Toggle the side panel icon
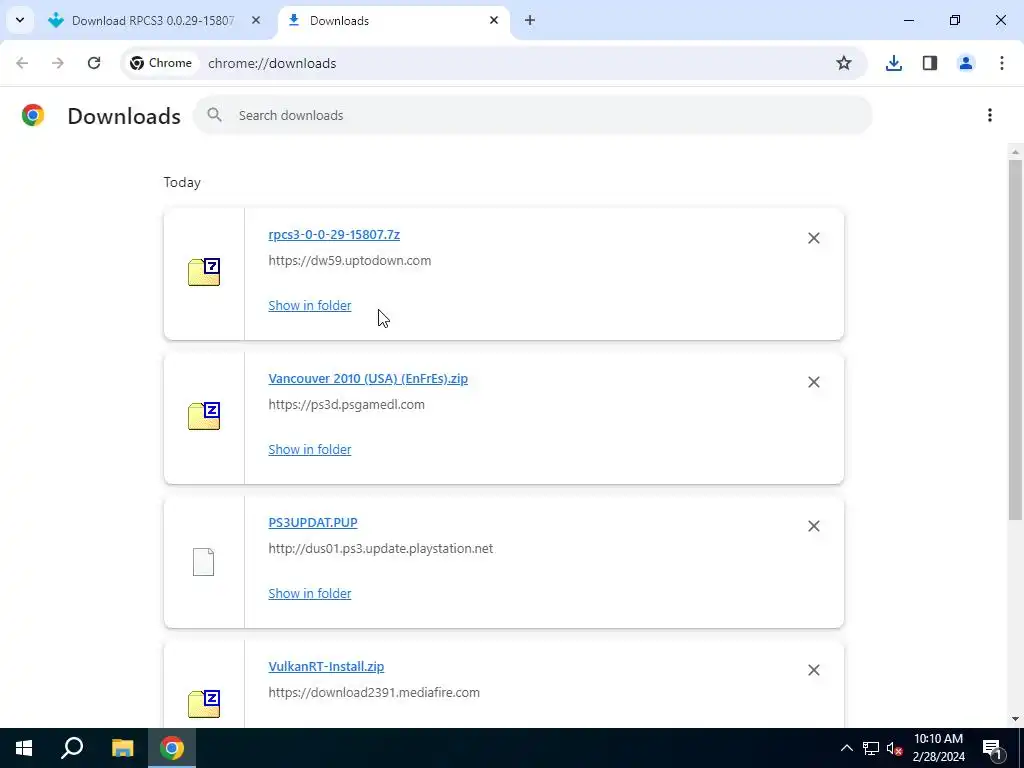Screen dimensions: 1024x768 click(x=930, y=63)
